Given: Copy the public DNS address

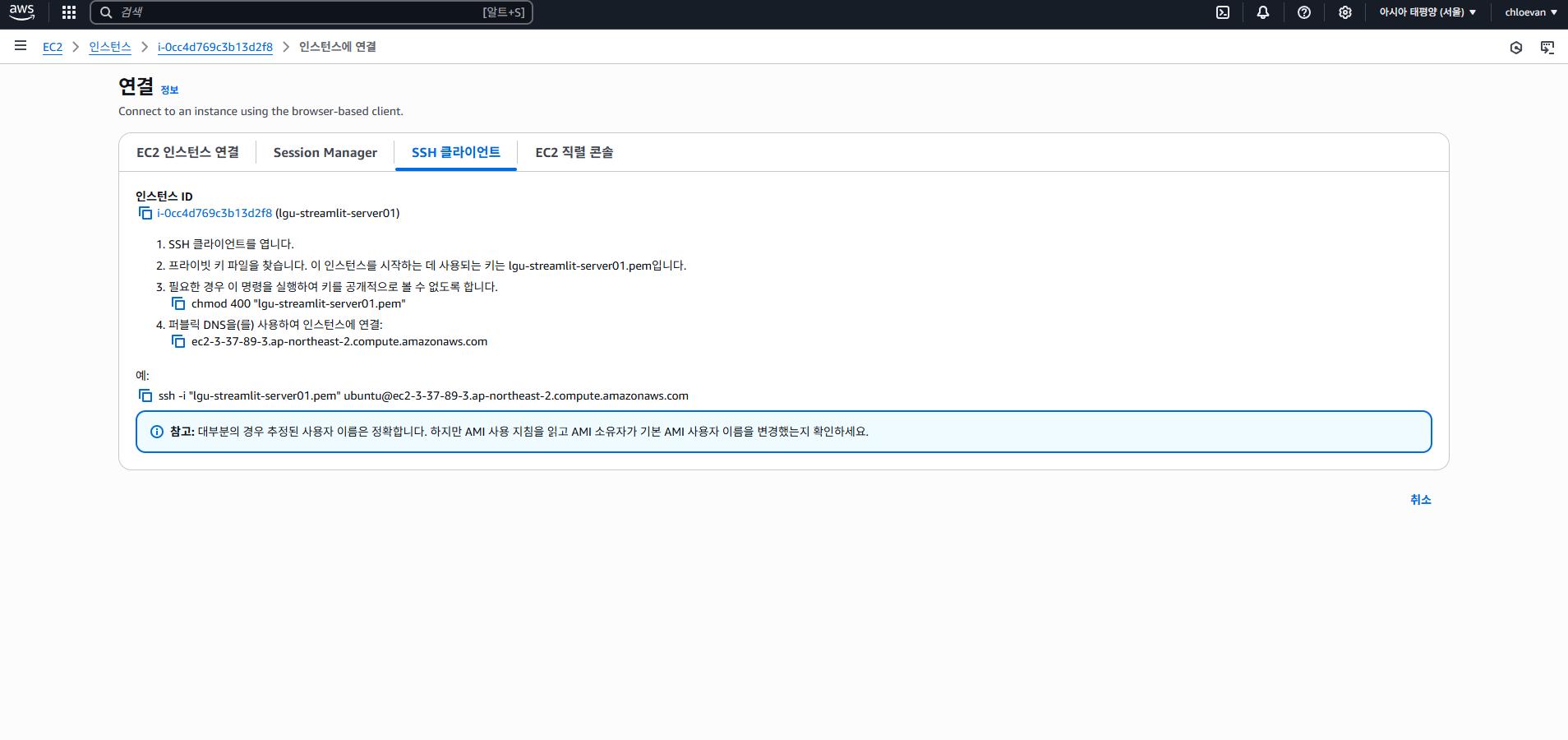Looking at the screenshot, I should [x=178, y=341].
